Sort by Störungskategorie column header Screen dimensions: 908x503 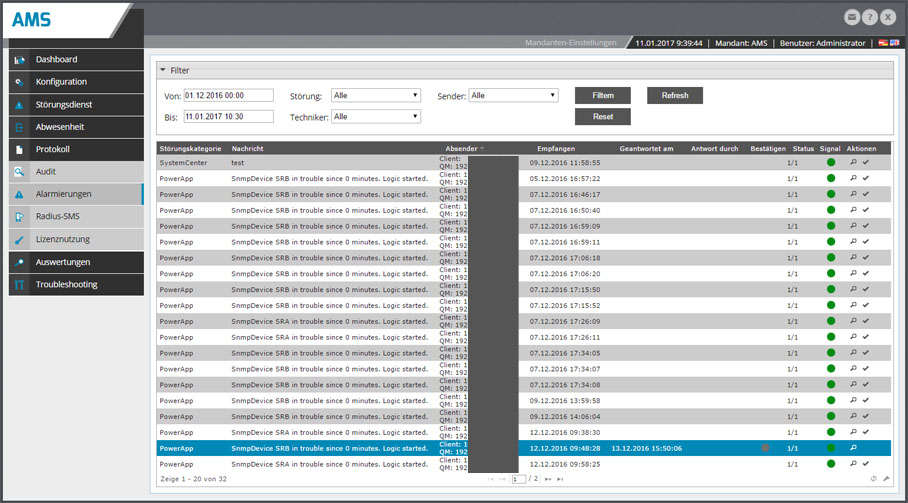pos(191,149)
